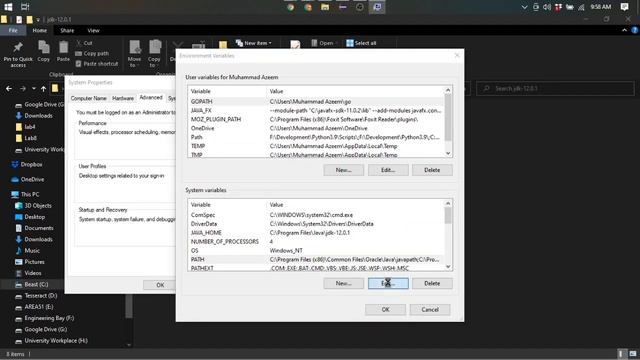The width and height of the screenshot is (640, 360).
Task: Cancel the Environment Variables dialog
Action: click(430, 309)
